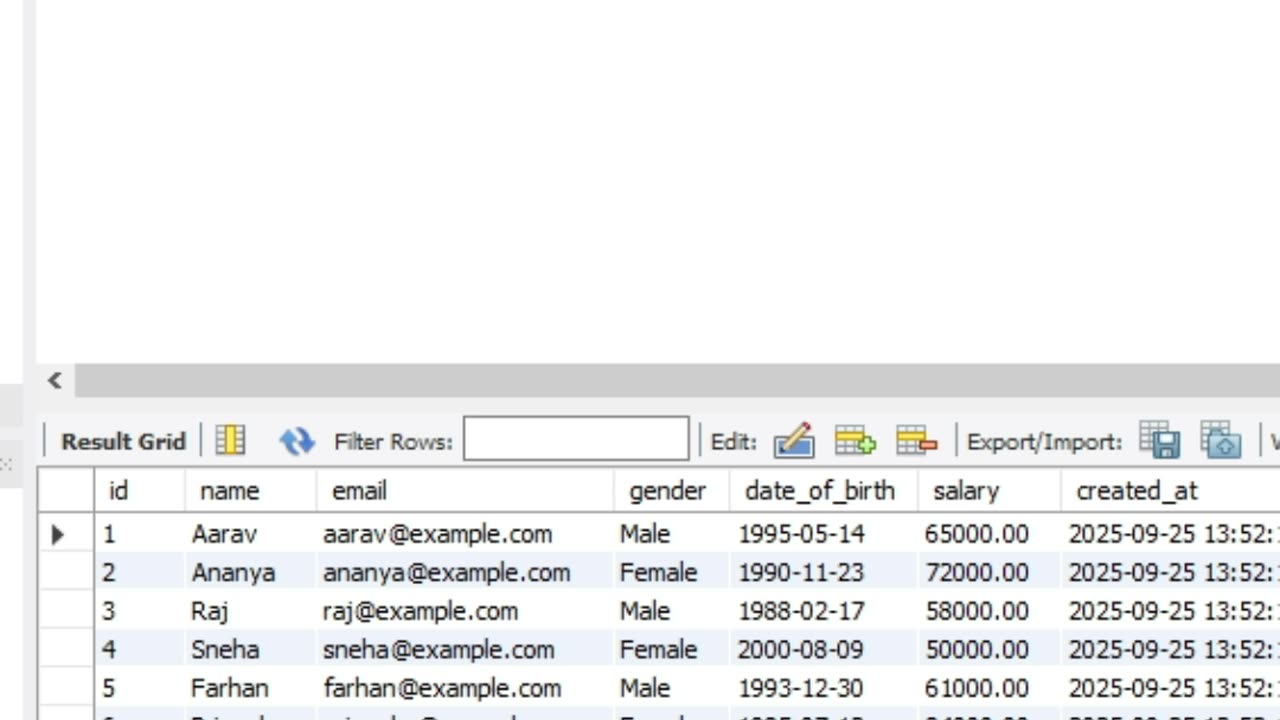Select date of birth 2000-08-09
The width and height of the screenshot is (1280, 720).
(x=824, y=649)
